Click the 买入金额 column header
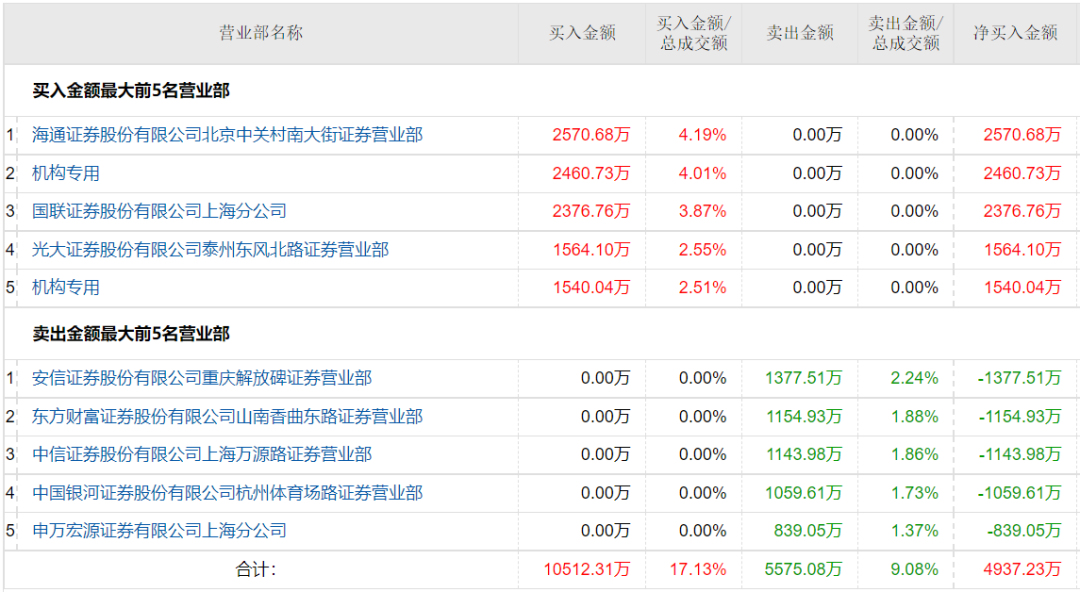Screen dimensions: 1080x592 point(582,33)
